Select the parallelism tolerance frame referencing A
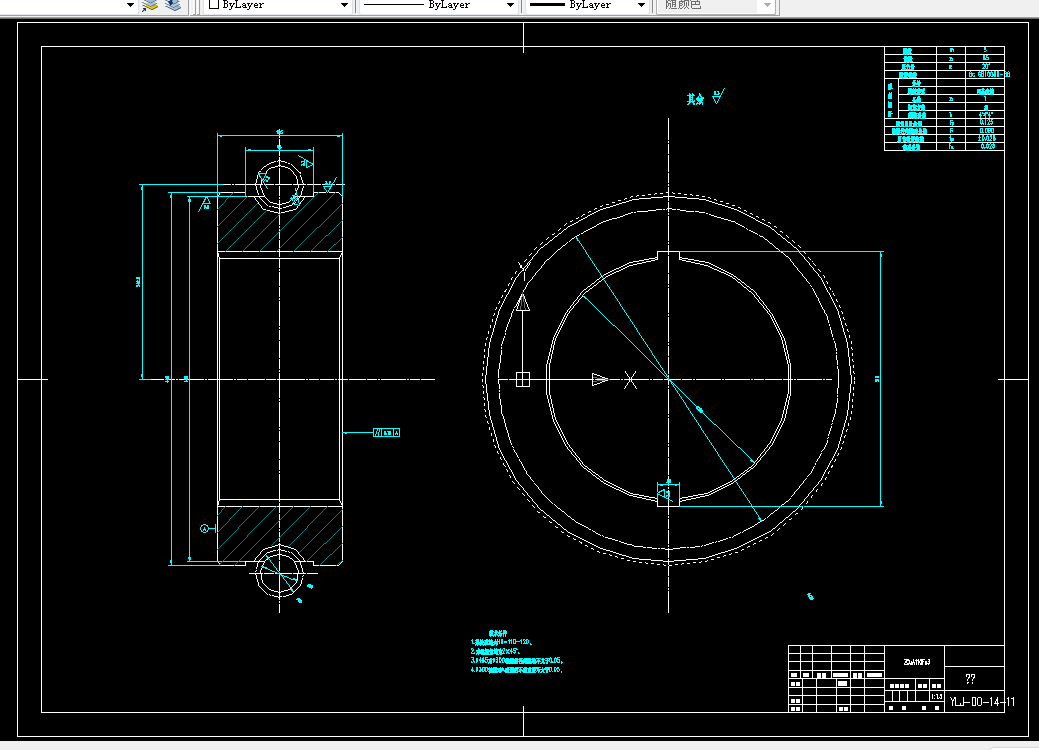 [x=386, y=433]
